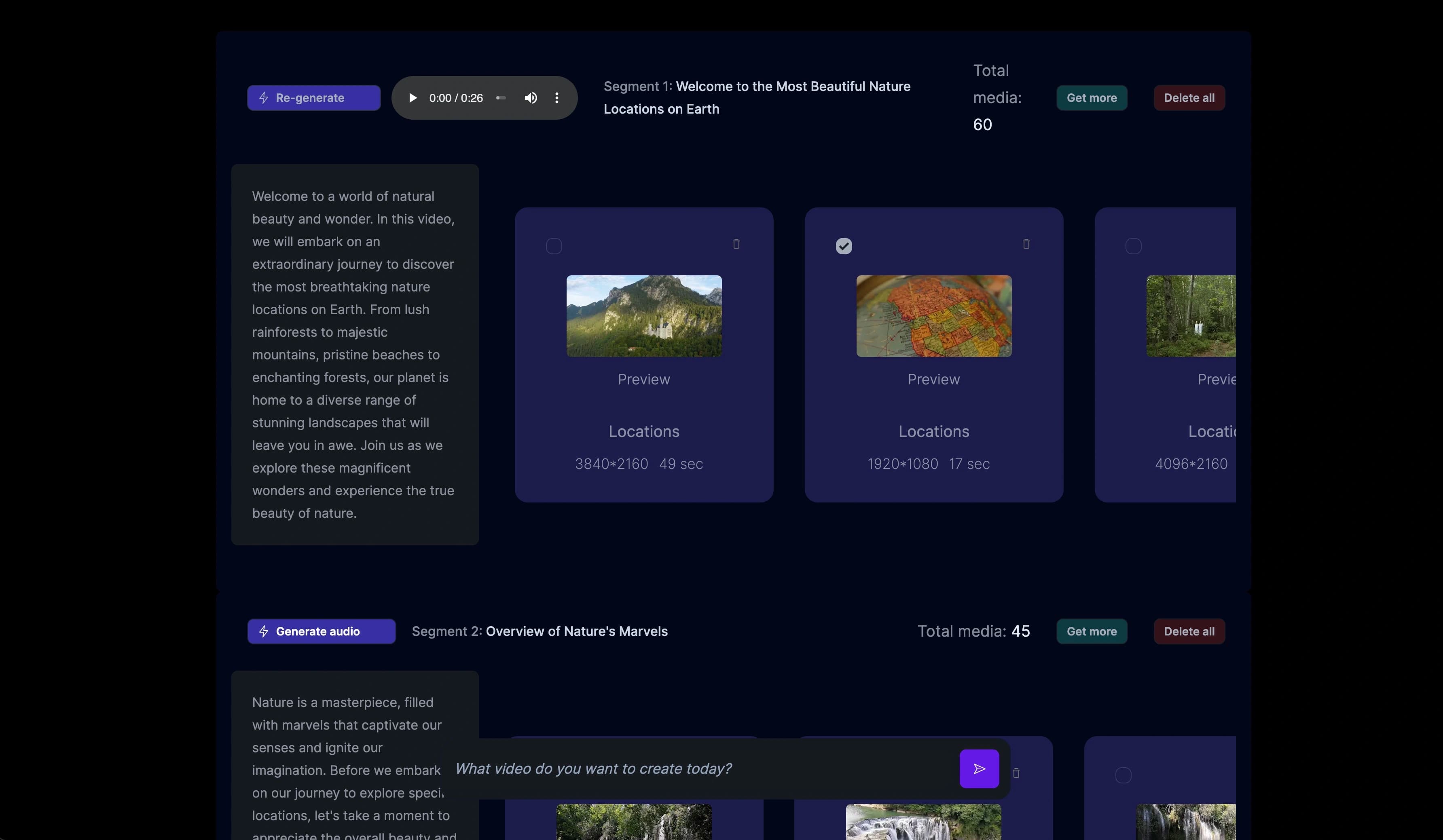The height and width of the screenshot is (840, 1443).
Task: Click Preview under the globe clip
Action: [933, 379]
